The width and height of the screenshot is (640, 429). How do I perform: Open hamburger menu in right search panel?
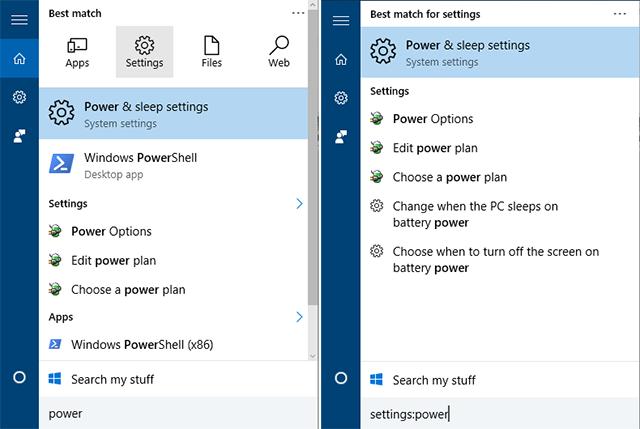point(341,20)
